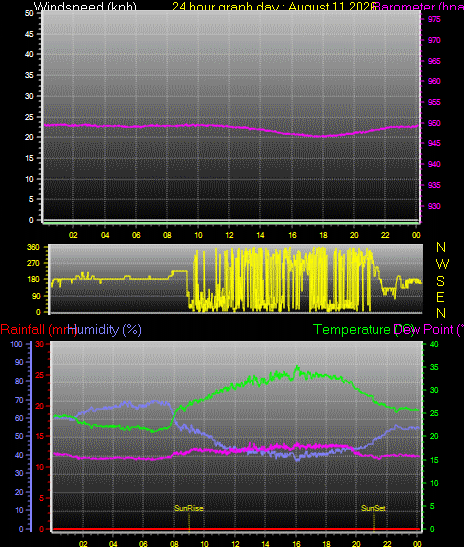Image resolution: width=464 pixels, height=547 pixels.
Task: Click the 35 windspeed axis value
Action: point(29,75)
